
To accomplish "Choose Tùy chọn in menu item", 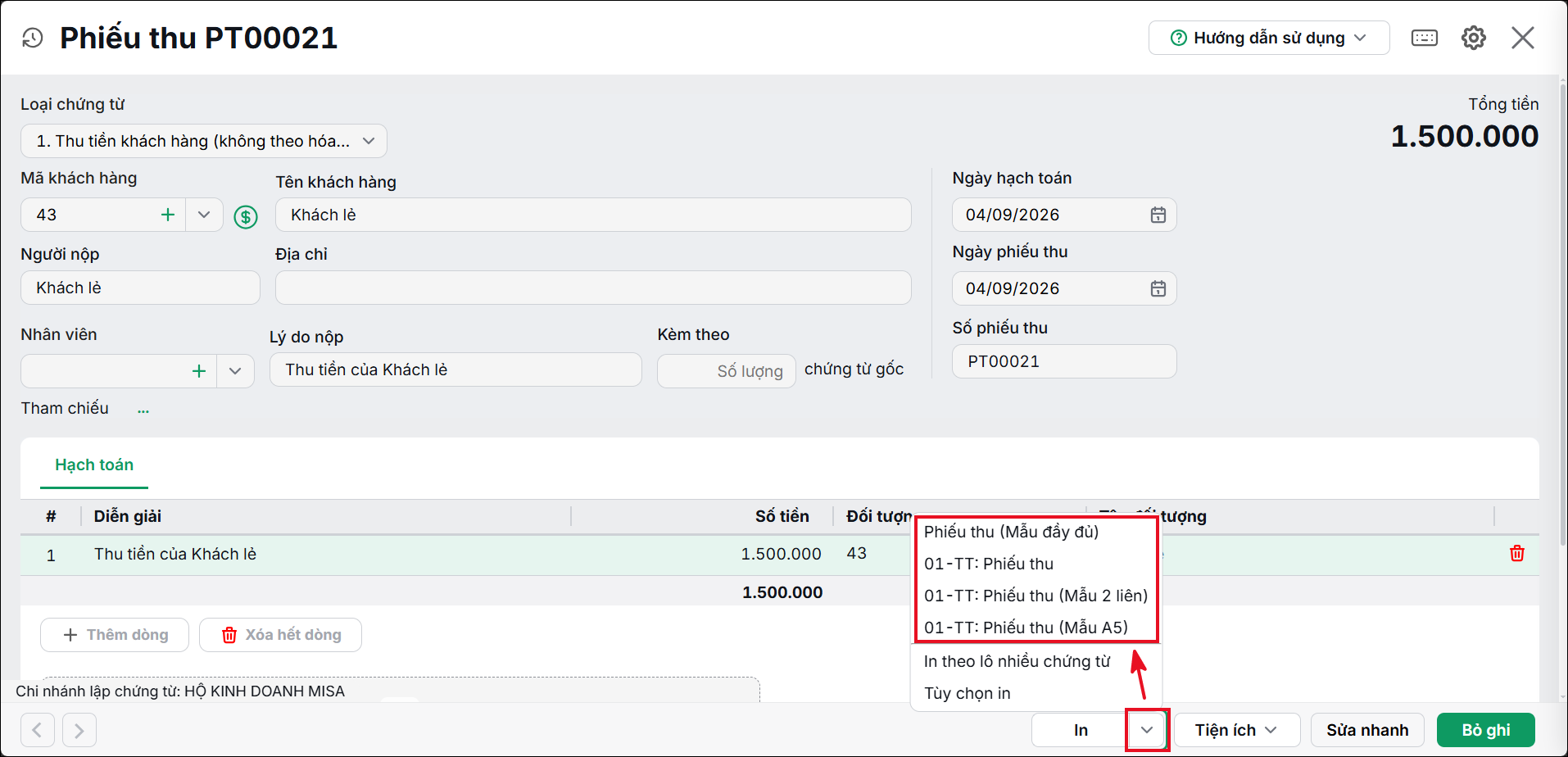I will click(x=968, y=693).
